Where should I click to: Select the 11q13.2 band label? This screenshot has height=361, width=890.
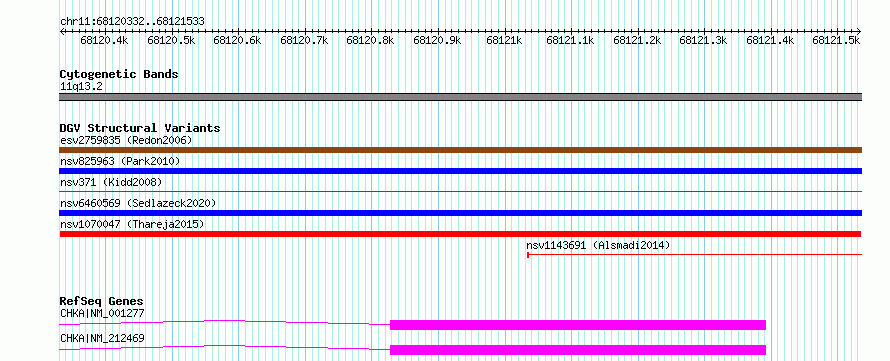81,87
